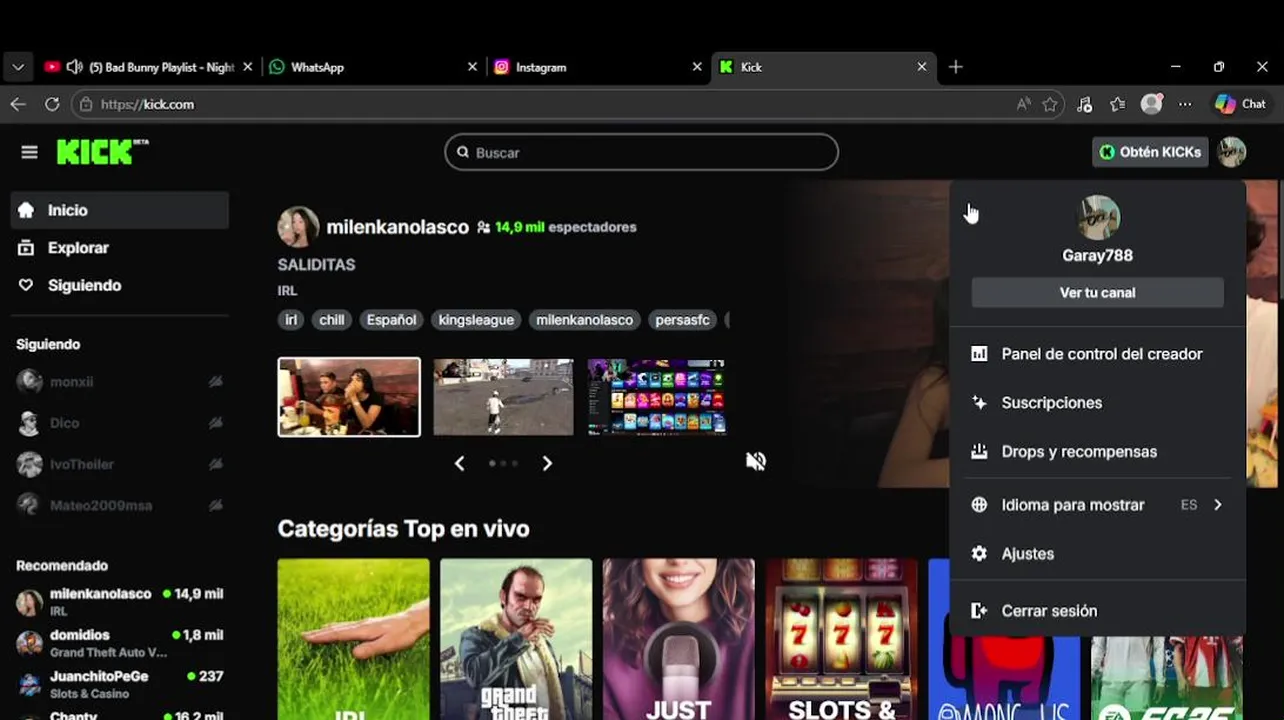This screenshot has height=720, width=1284.
Task: Open followed channel monxii
Action: tap(120, 381)
